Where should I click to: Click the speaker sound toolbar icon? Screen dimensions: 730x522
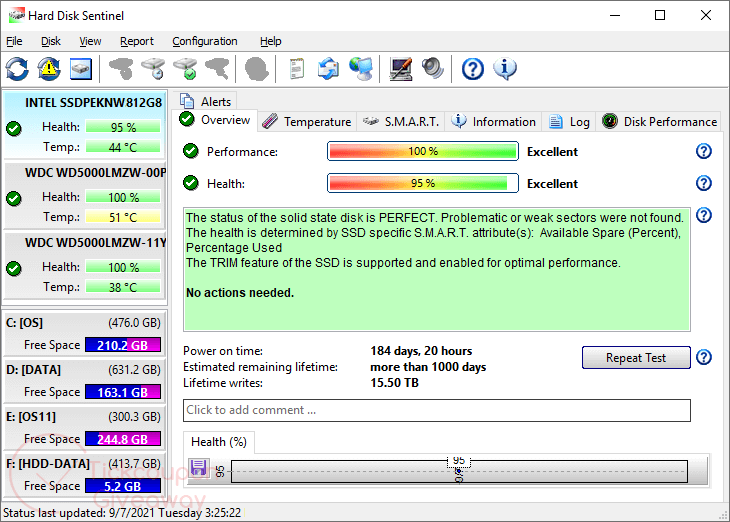click(x=432, y=69)
